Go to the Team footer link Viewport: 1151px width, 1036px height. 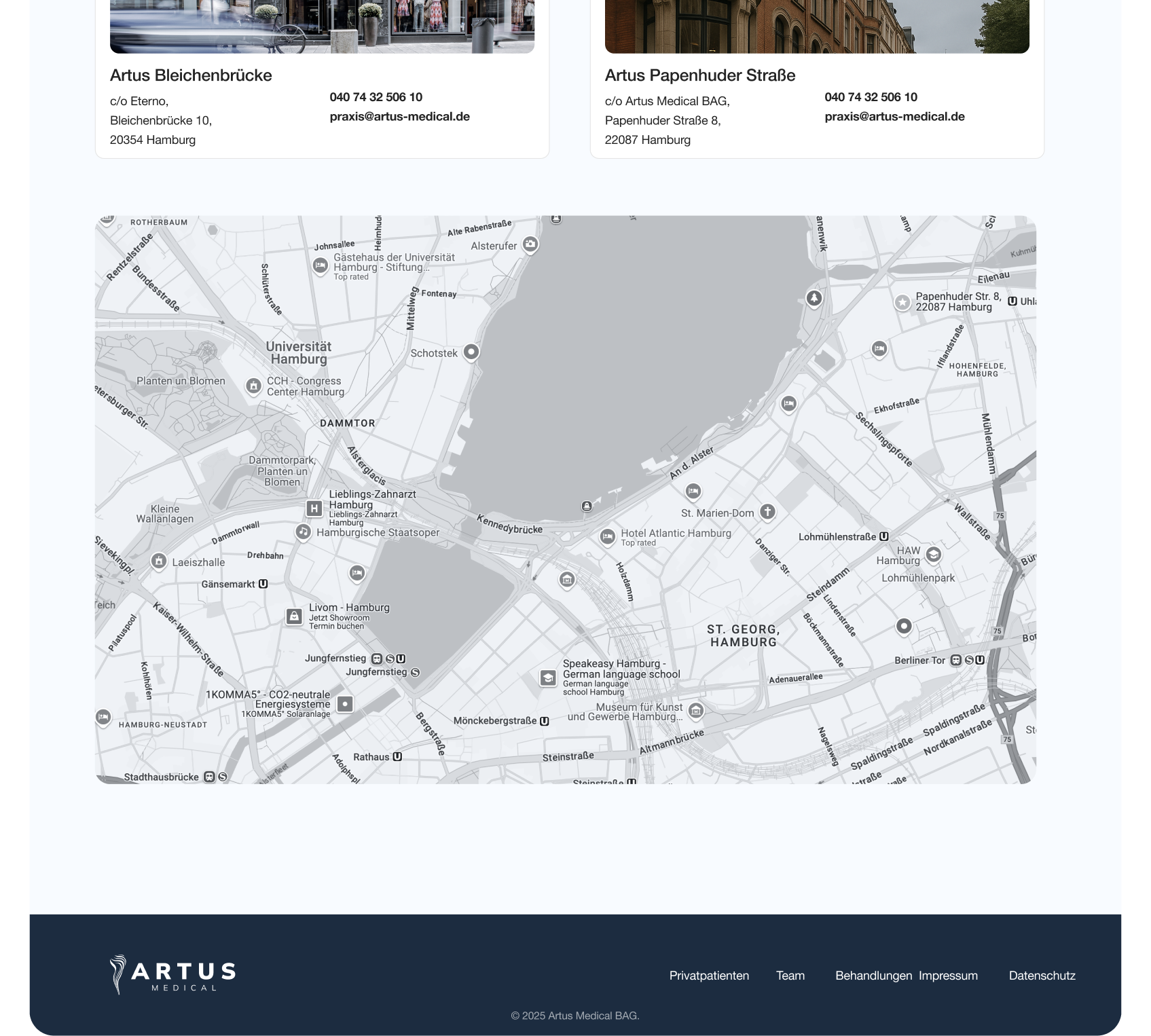coord(790,976)
